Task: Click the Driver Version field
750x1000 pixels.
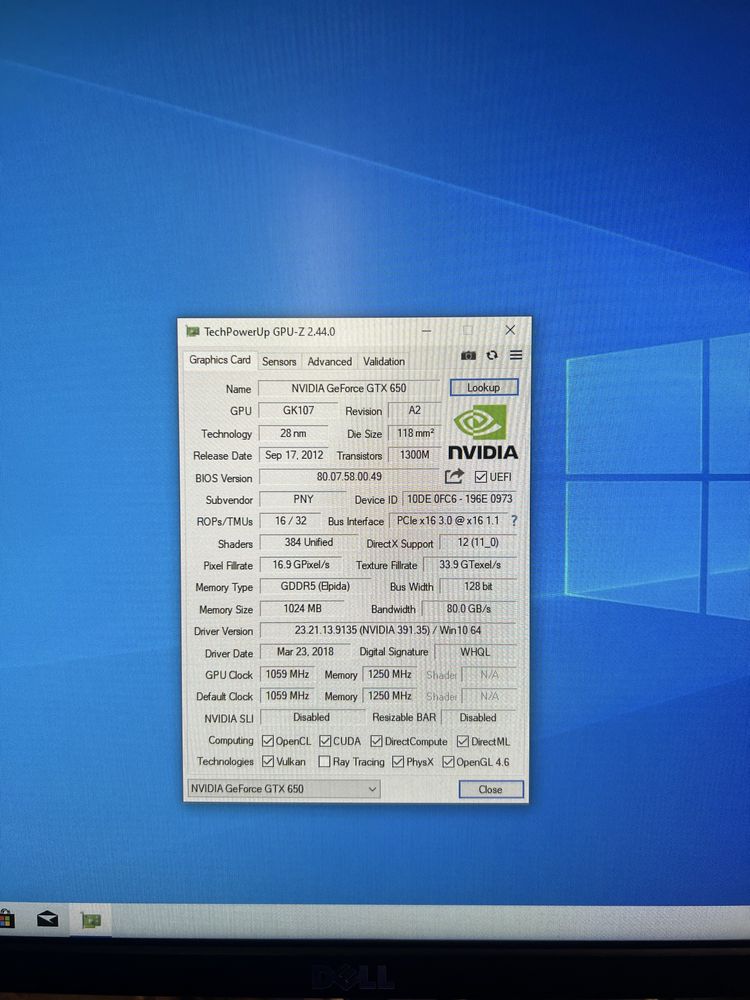Action: [x=388, y=630]
